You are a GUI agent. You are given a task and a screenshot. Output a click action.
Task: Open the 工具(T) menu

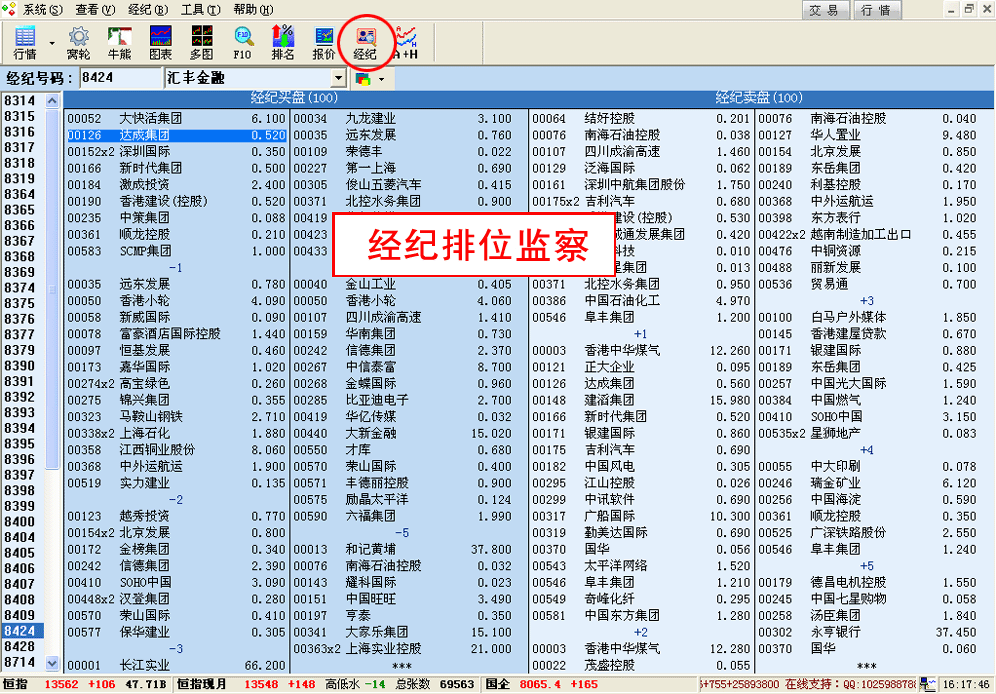(199, 9)
